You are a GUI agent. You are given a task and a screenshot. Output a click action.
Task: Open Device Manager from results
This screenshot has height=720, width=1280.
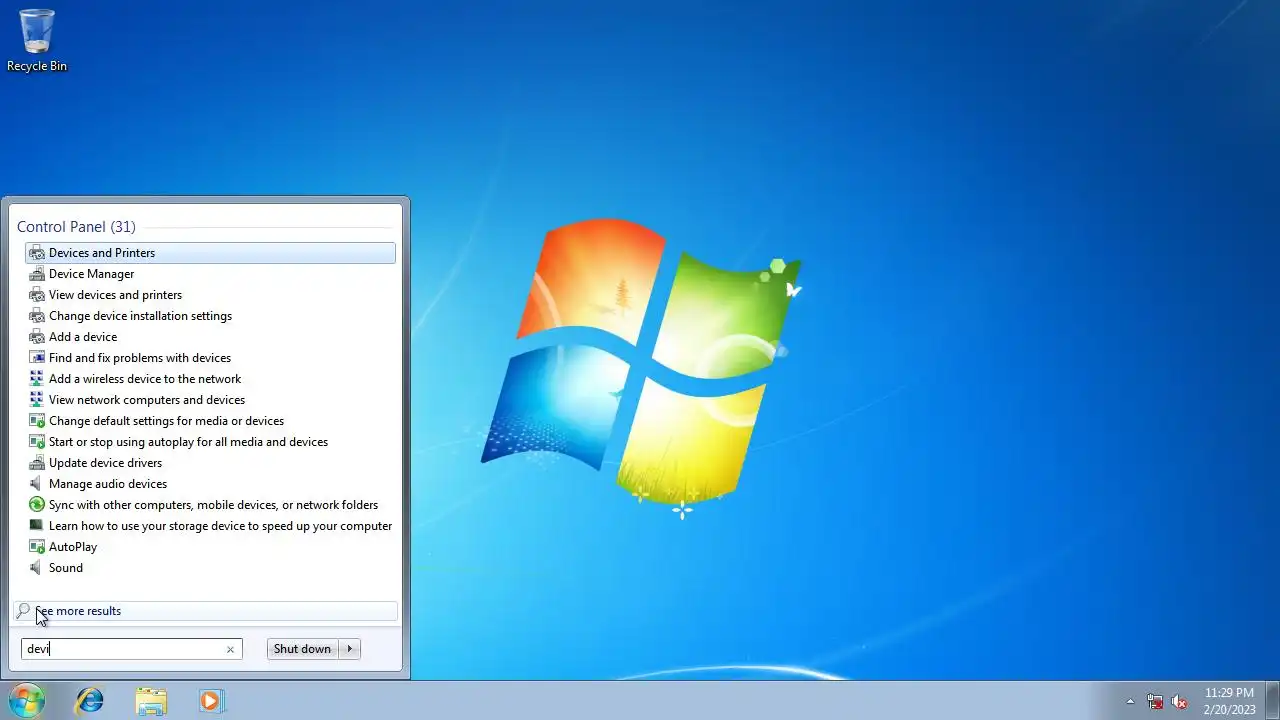(210, 274)
